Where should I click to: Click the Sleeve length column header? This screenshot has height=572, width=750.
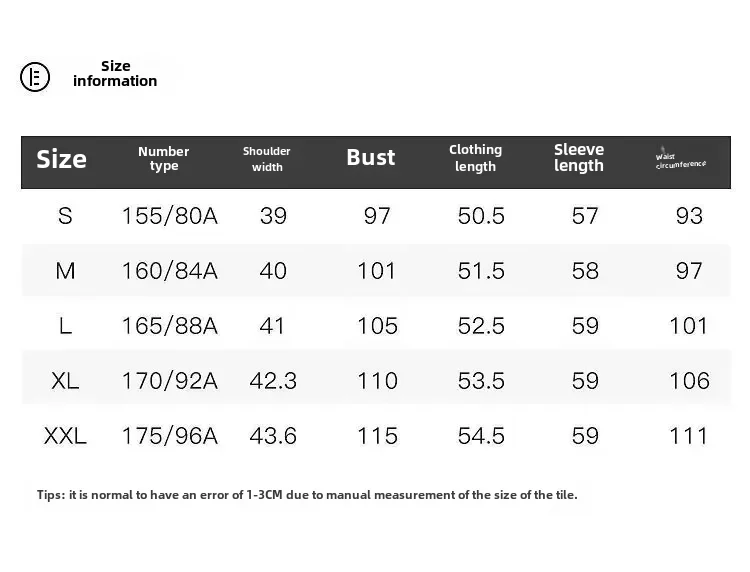click(579, 158)
